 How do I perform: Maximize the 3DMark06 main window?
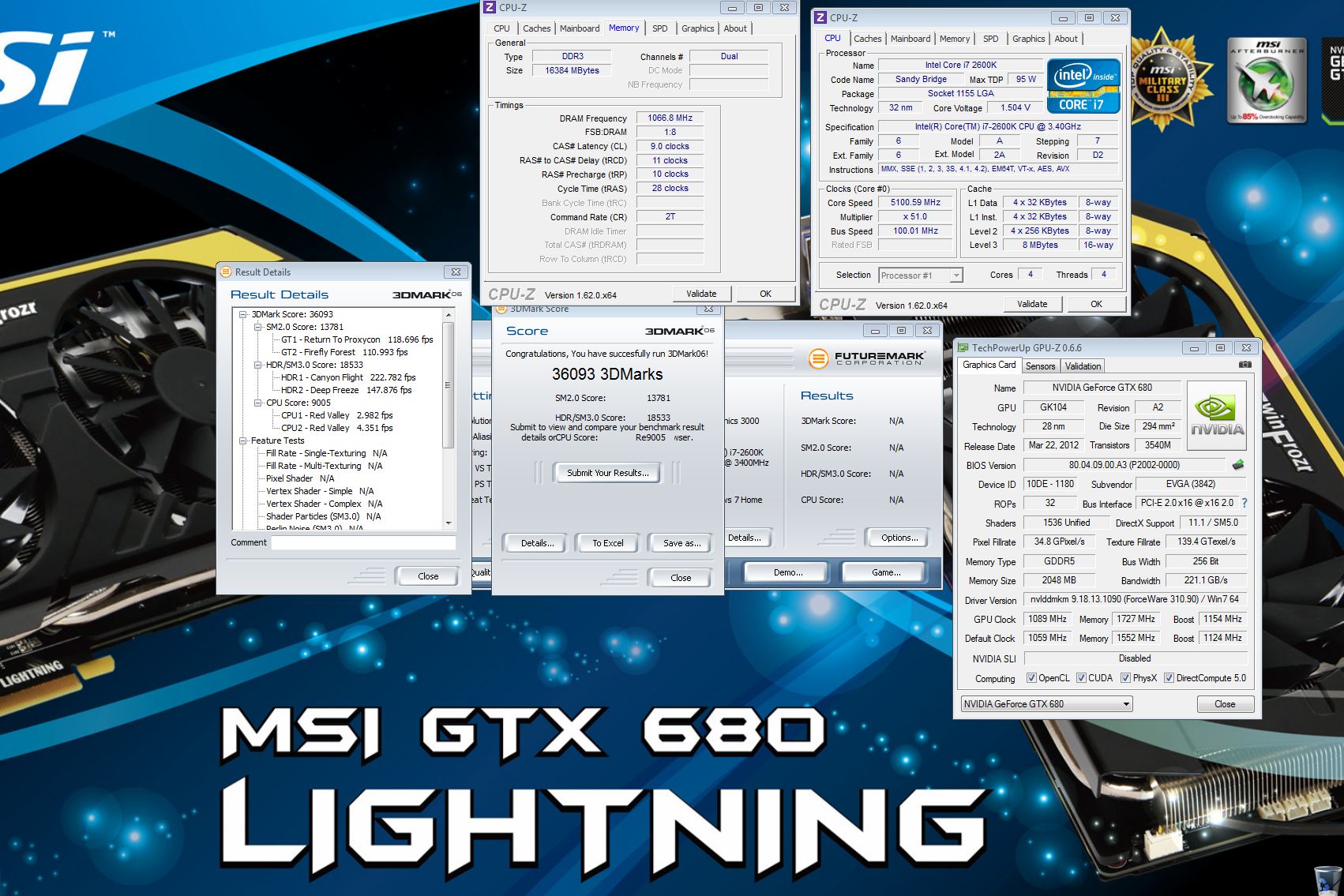click(901, 330)
